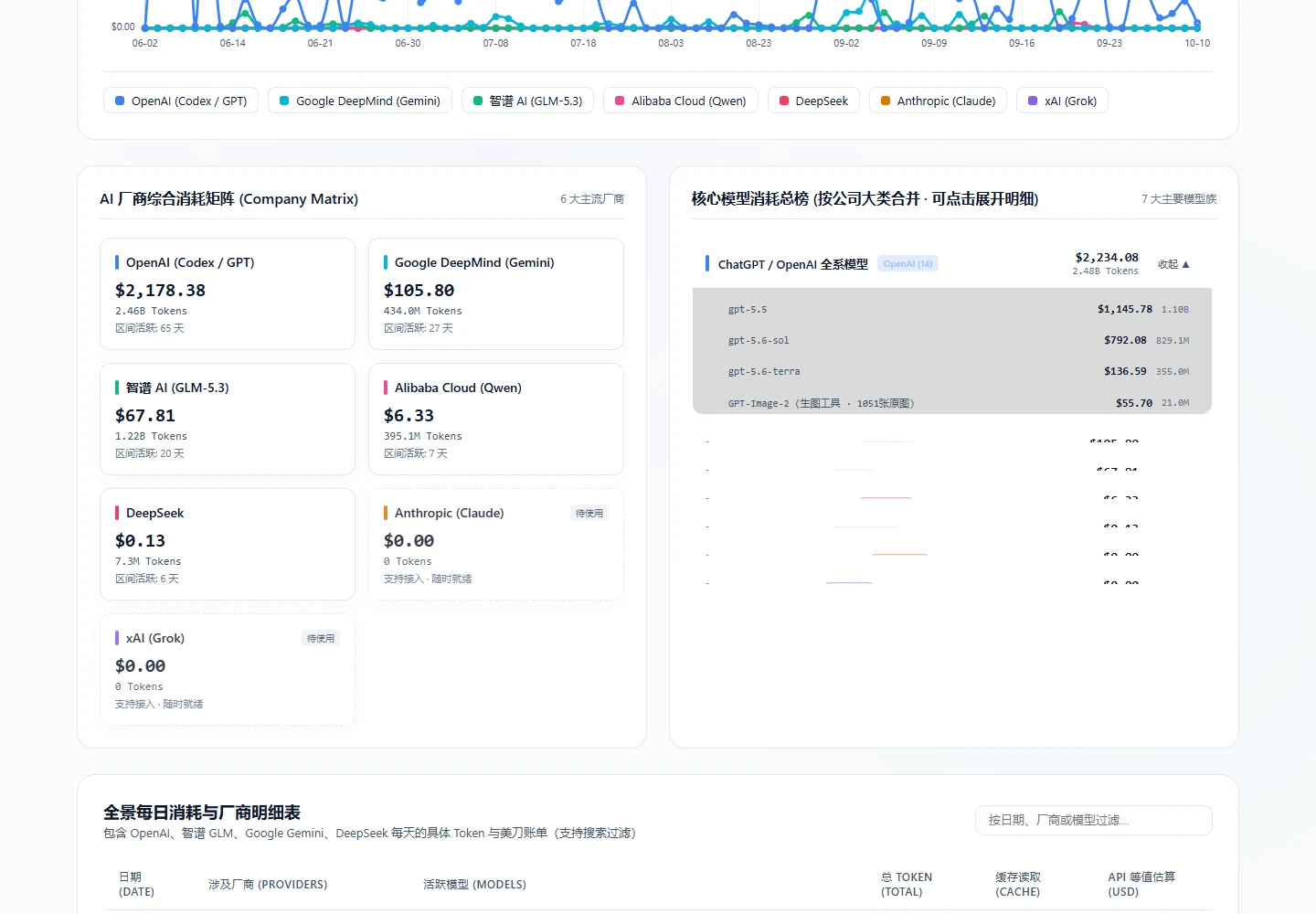Toggle DeepSeek series in chart legend
Image resolution: width=1316 pixels, height=914 pixels.
(813, 101)
